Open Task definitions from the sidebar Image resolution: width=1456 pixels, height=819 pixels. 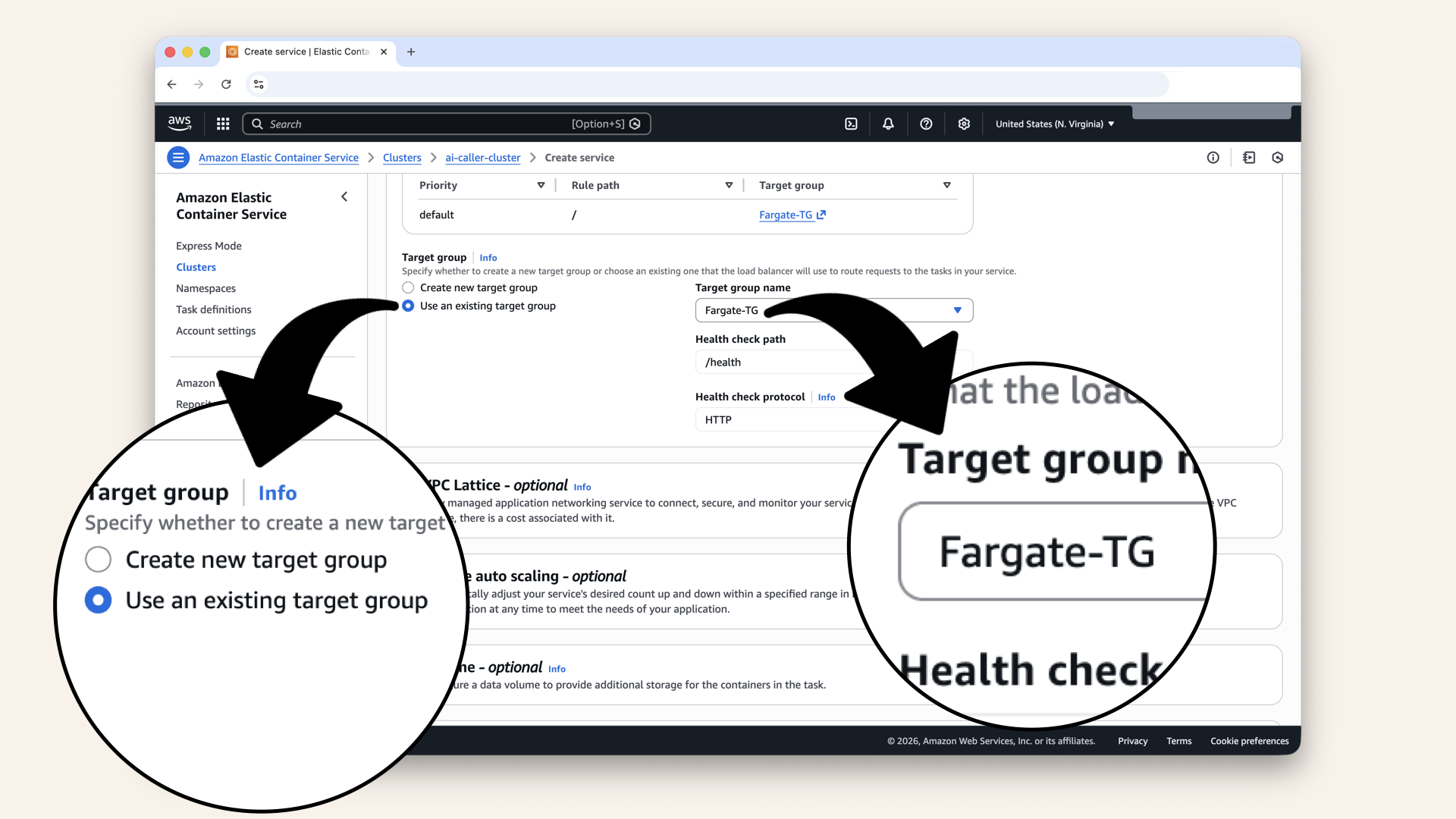[213, 309]
